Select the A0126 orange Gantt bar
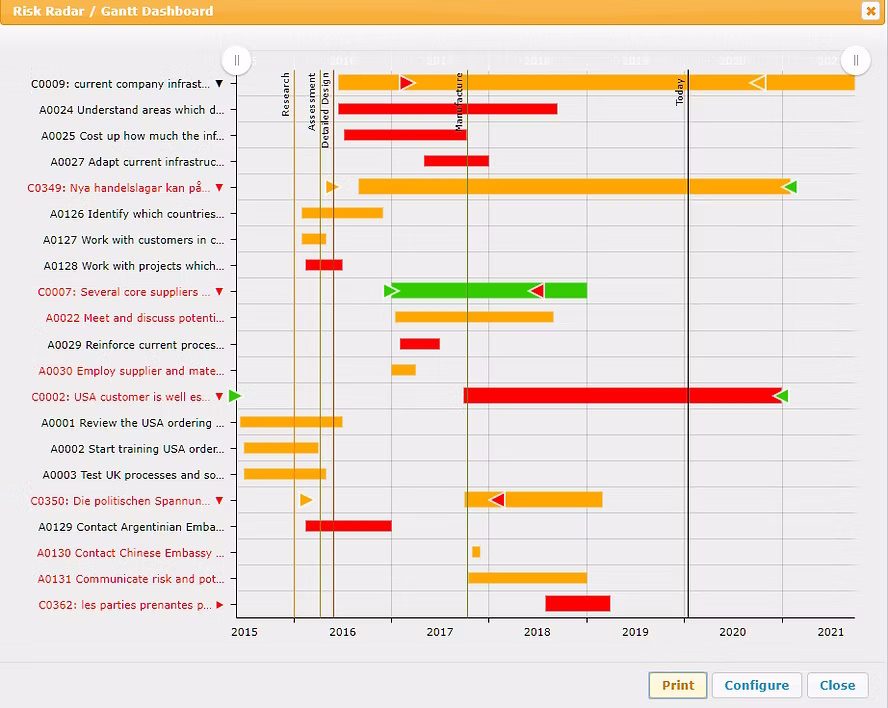The image size is (888, 708). click(342, 213)
